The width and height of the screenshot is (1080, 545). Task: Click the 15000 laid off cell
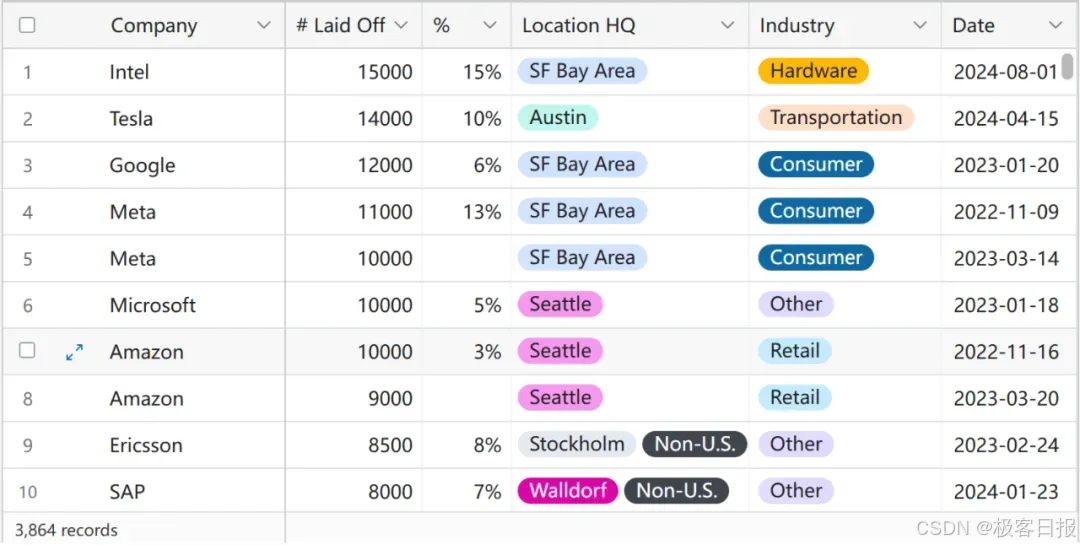[x=353, y=72]
